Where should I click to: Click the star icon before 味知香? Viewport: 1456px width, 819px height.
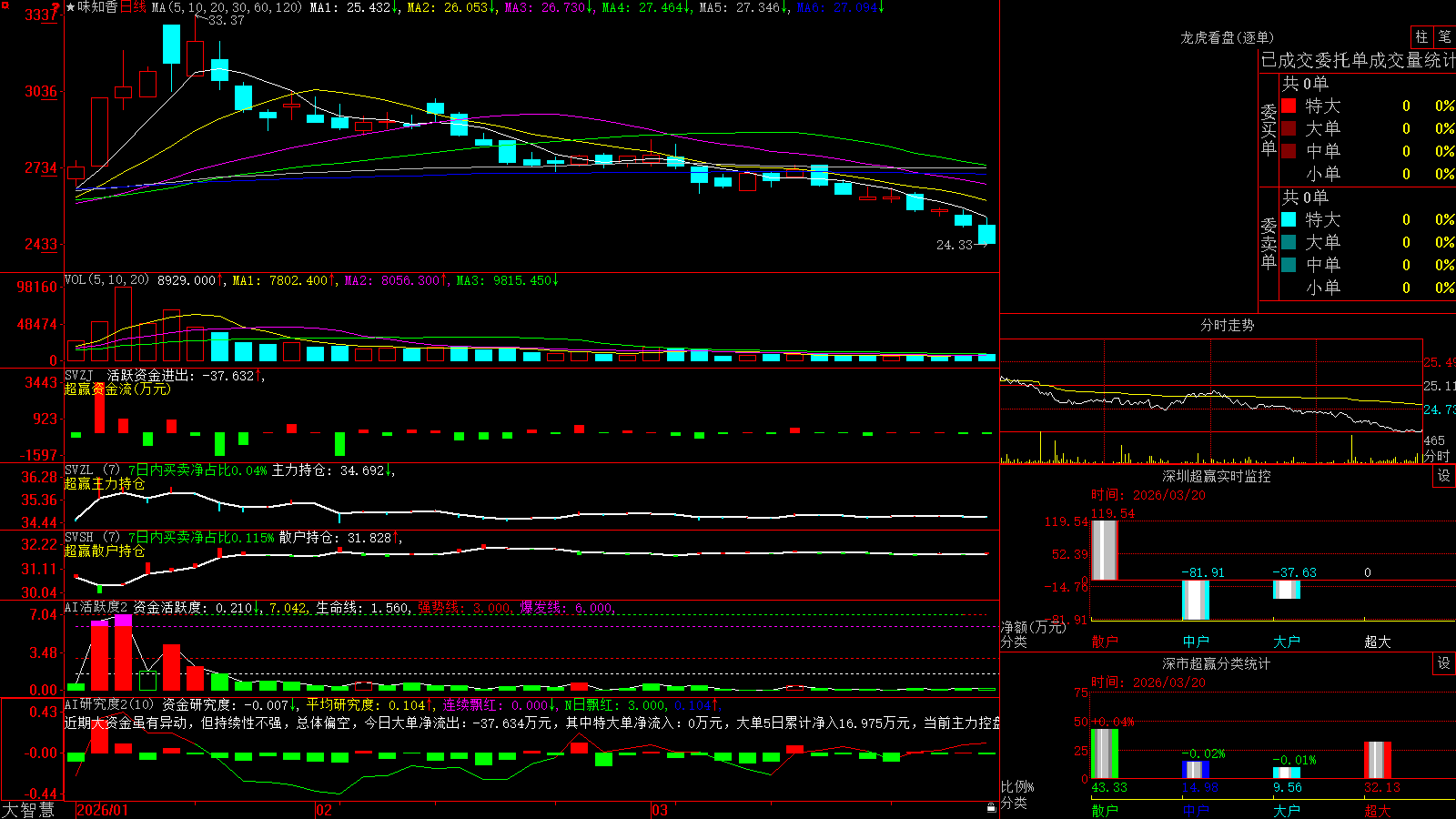pyautogui.click(x=70, y=7)
